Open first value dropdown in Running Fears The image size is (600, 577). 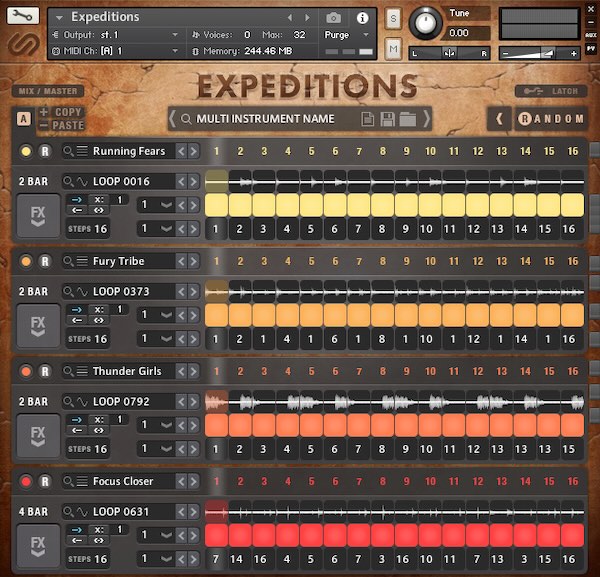click(157, 205)
